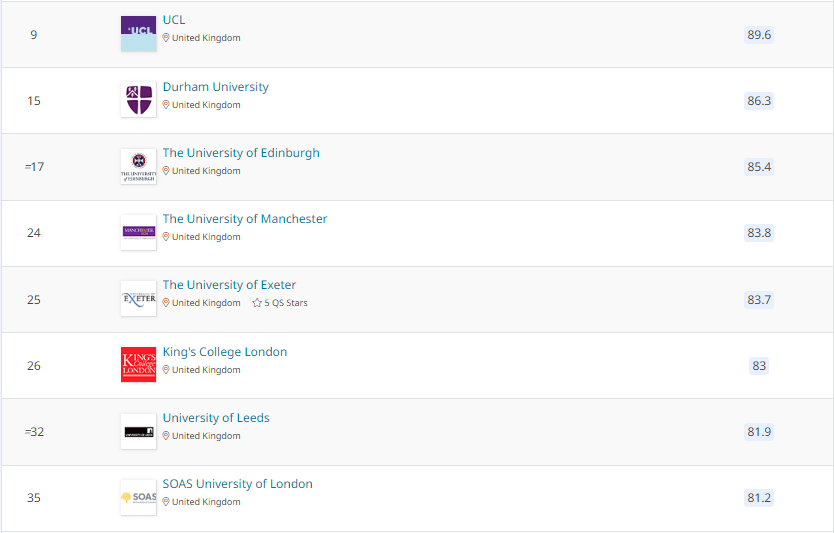Open The University of Manchester link
Image resolution: width=834 pixels, height=533 pixels.
coord(245,219)
